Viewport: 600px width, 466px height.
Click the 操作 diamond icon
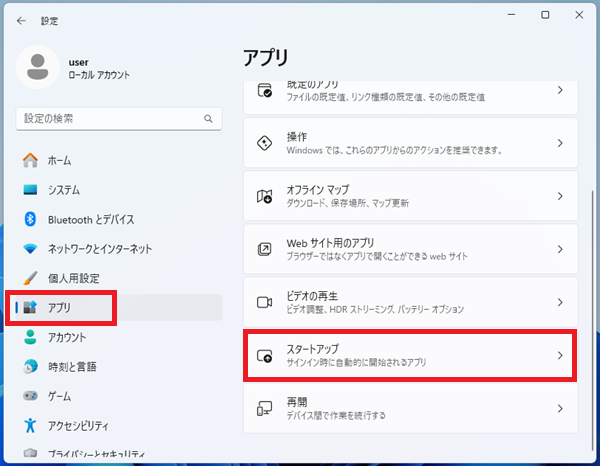pyautogui.click(x=264, y=143)
